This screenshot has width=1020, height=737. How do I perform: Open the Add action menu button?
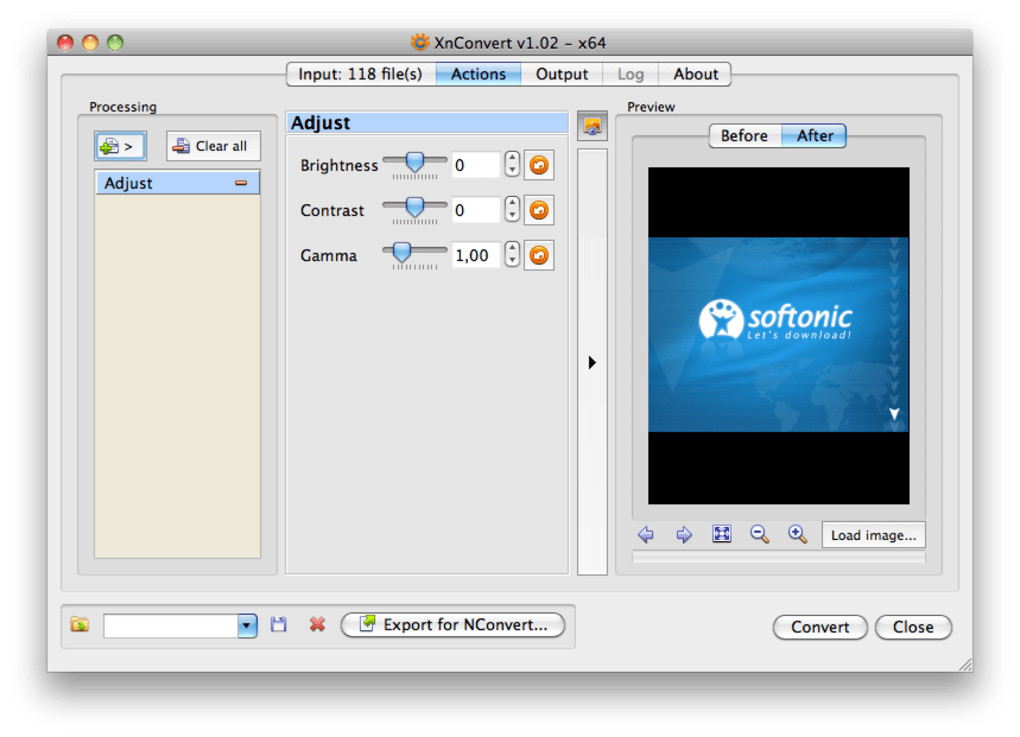120,146
